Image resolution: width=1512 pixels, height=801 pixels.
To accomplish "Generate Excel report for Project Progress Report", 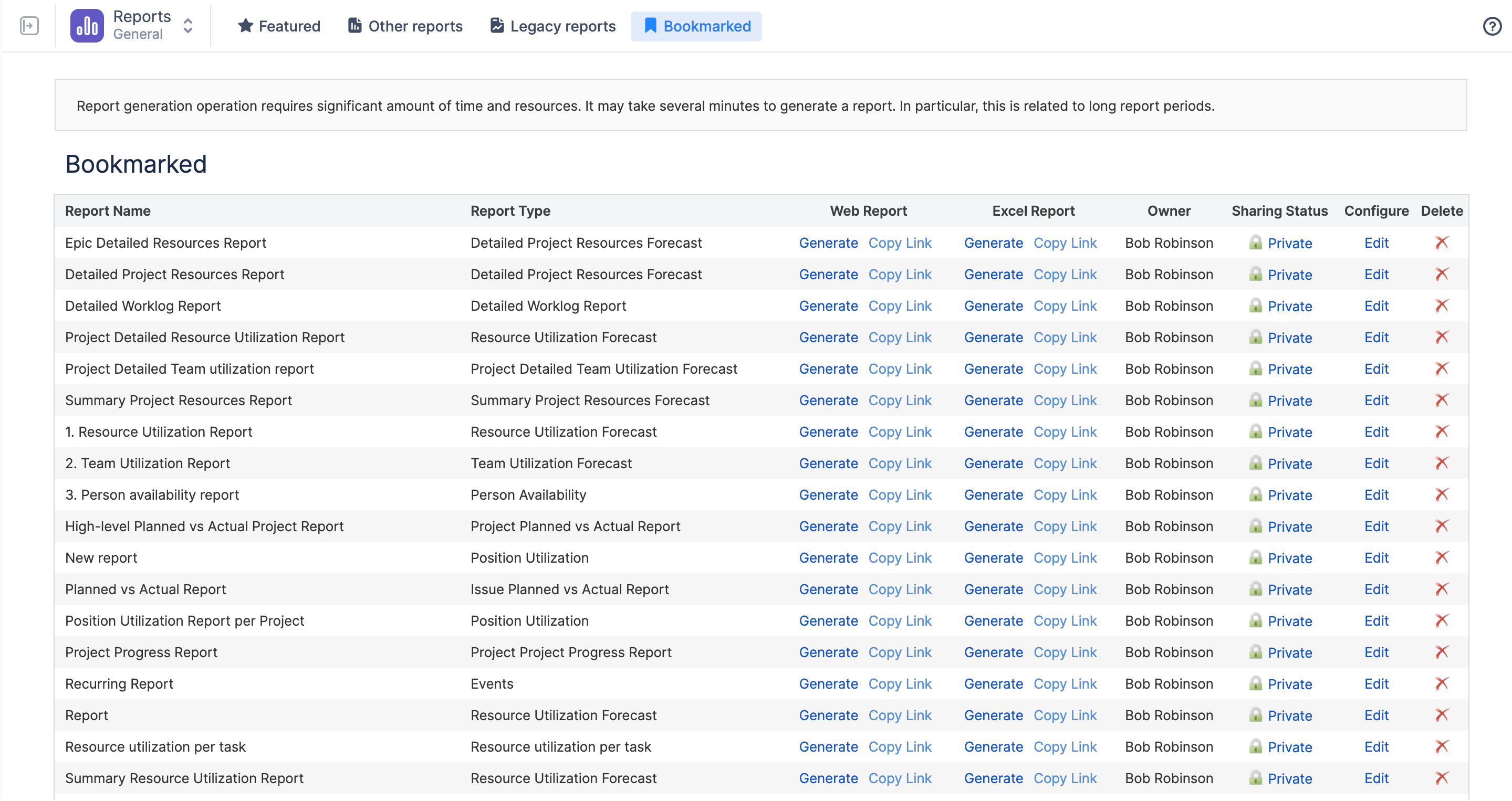I will [993, 652].
